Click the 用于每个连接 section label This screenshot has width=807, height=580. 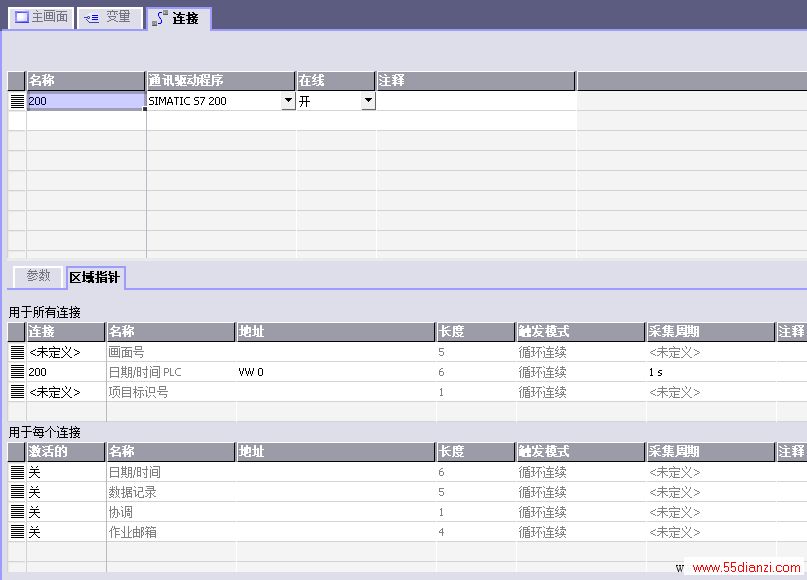coord(45,432)
